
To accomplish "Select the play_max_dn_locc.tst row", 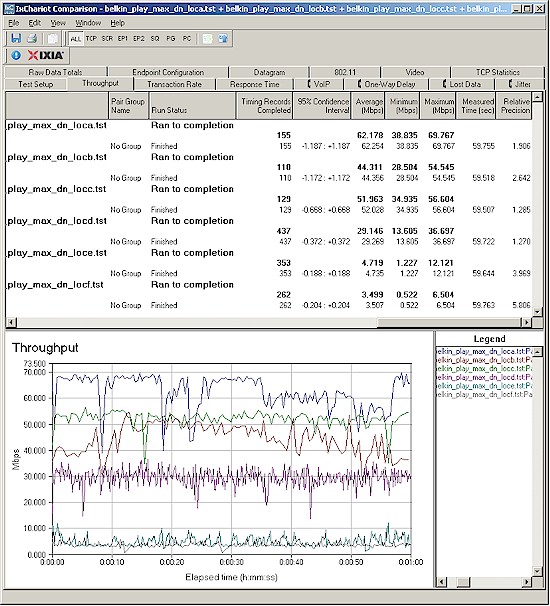I will [269, 189].
